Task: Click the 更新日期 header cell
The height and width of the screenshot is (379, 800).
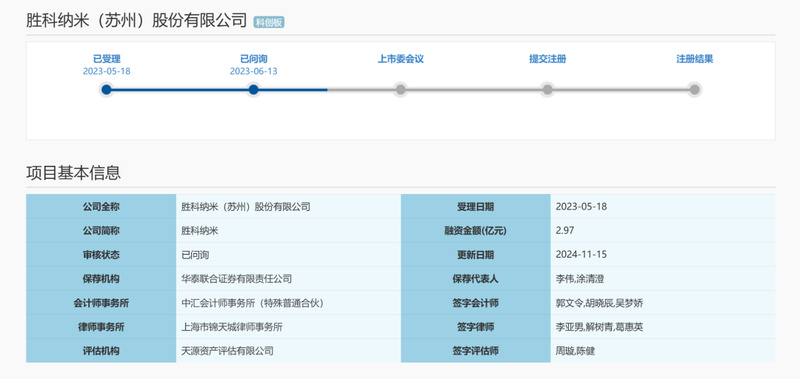Action: coord(476,255)
